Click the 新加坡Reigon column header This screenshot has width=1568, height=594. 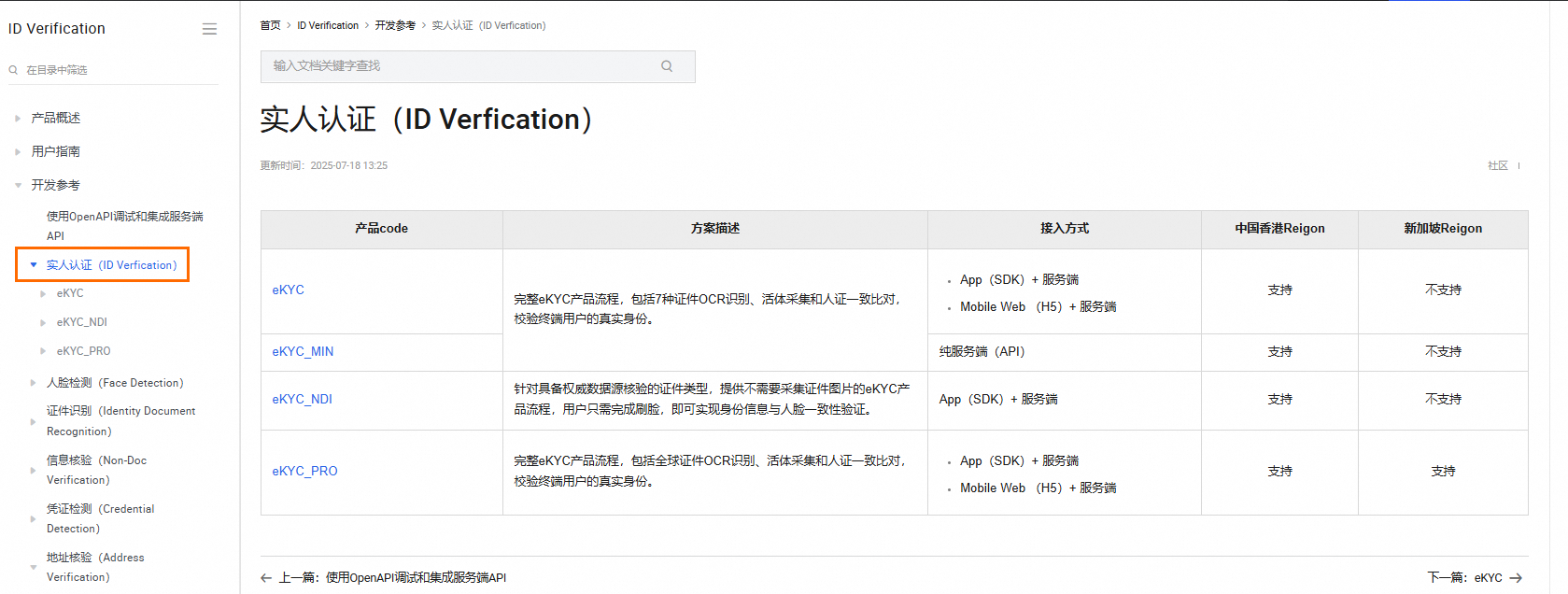point(1443,229)
